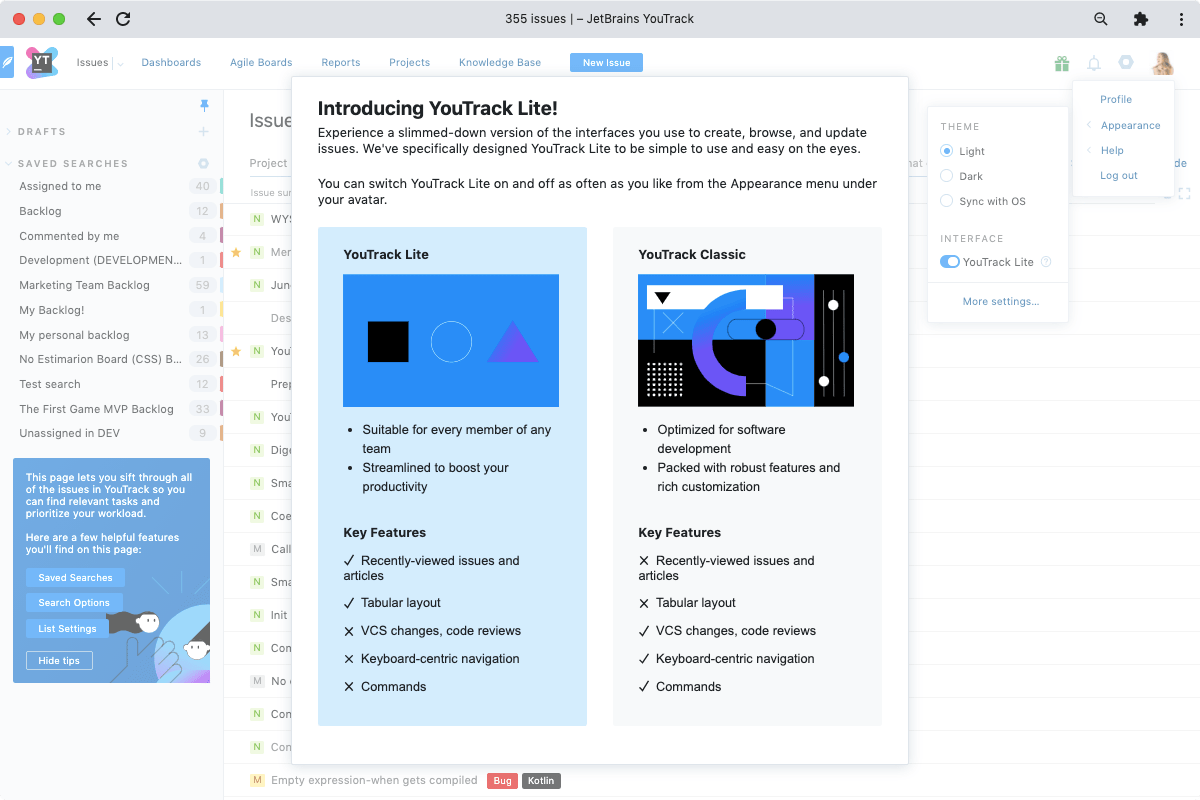
Task: Open Profile from the avatar menu
Action: coord(1116,99)
